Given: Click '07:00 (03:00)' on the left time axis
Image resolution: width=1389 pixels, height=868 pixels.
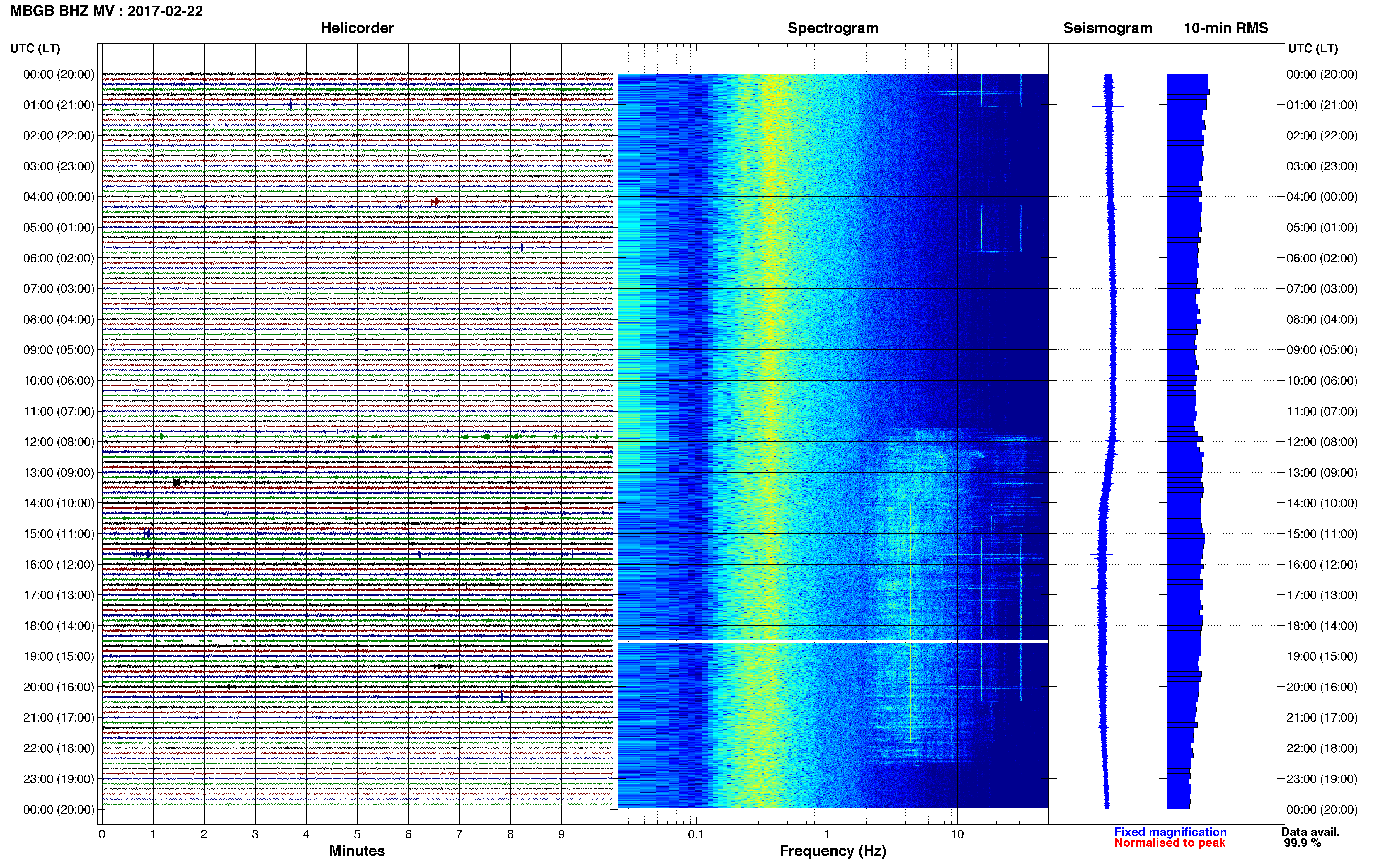Looking at the screenshot, I should click(x=59, y=289).
